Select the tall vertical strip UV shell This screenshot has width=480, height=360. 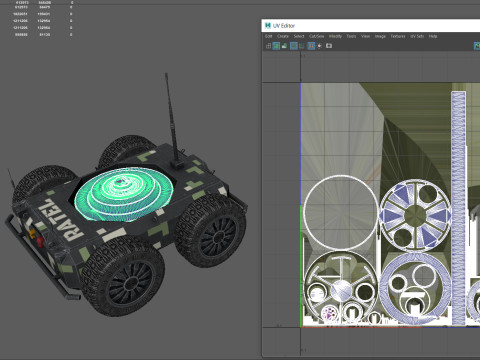tap(459, 208)
